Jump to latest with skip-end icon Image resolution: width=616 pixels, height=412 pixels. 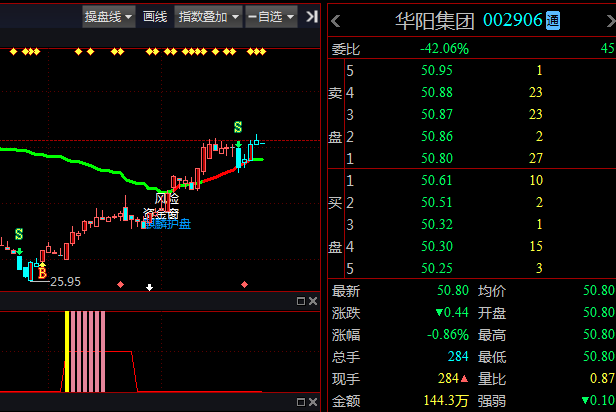[312, 16]
